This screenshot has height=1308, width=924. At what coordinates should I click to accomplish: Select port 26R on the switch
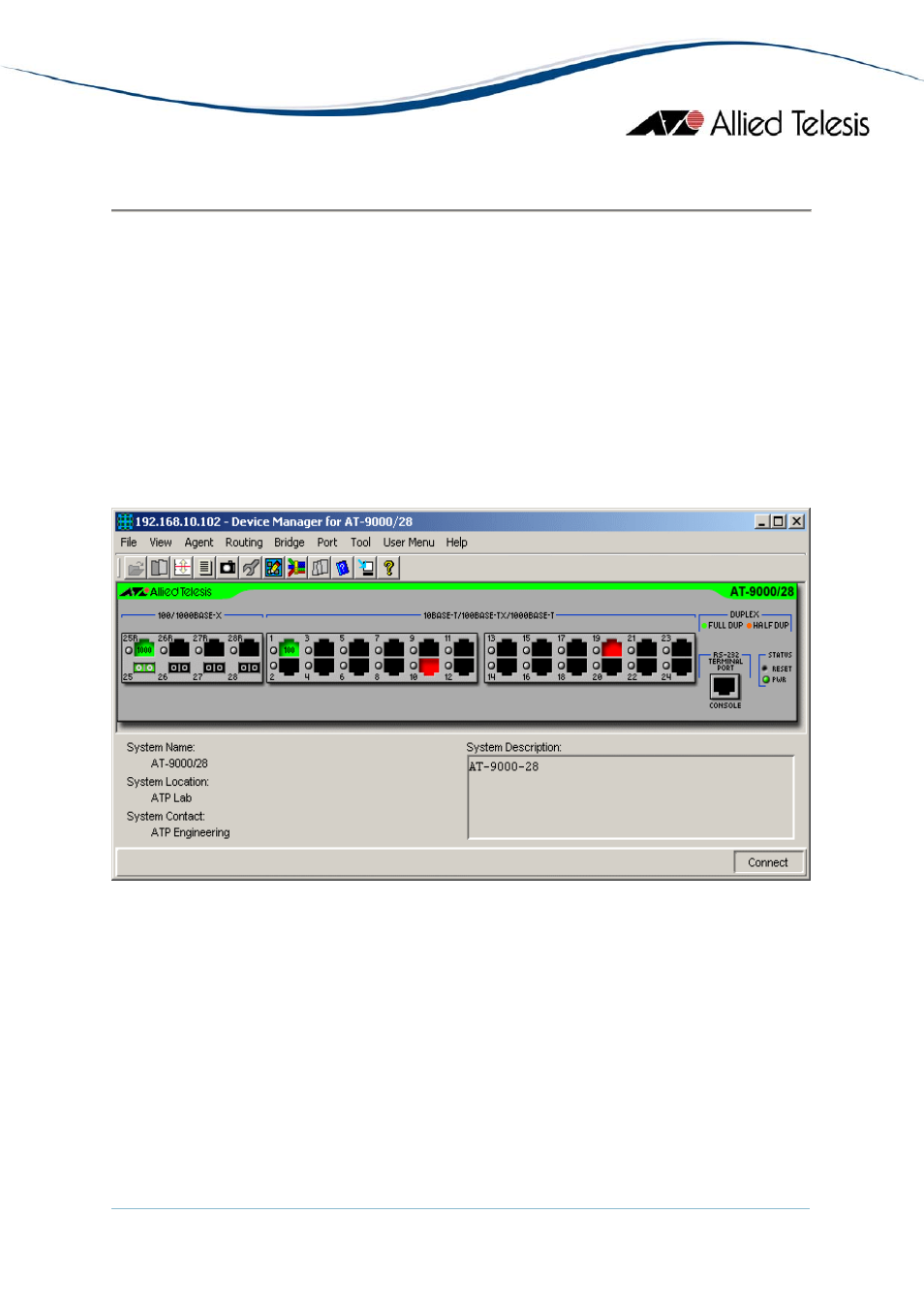click(179, 648)
